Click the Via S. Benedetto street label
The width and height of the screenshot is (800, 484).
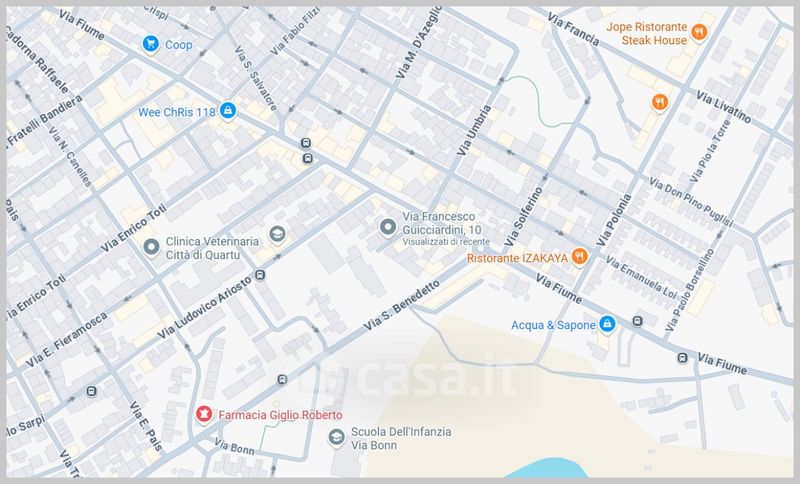pos(402,305)
